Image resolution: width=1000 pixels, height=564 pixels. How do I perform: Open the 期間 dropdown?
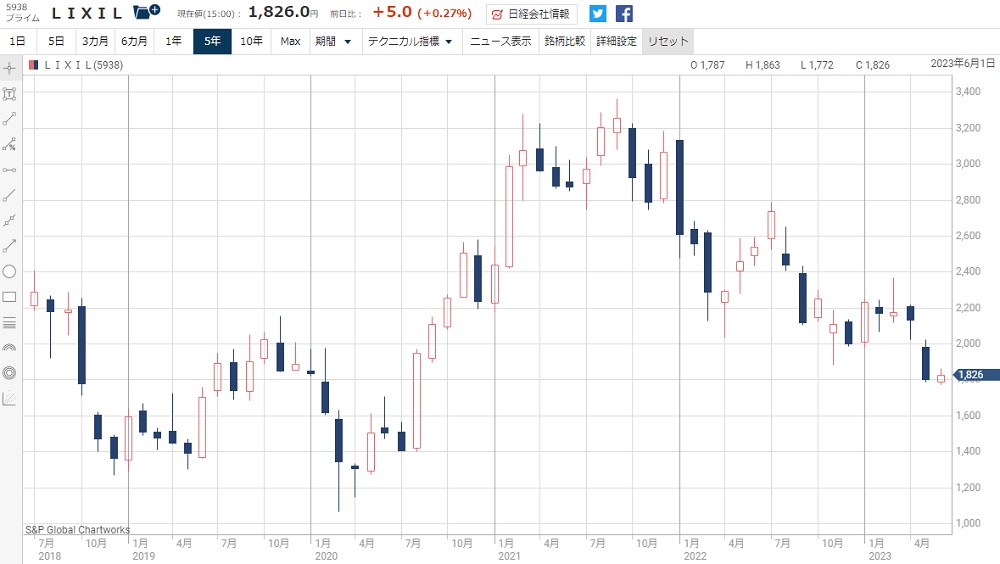[334, 41]
